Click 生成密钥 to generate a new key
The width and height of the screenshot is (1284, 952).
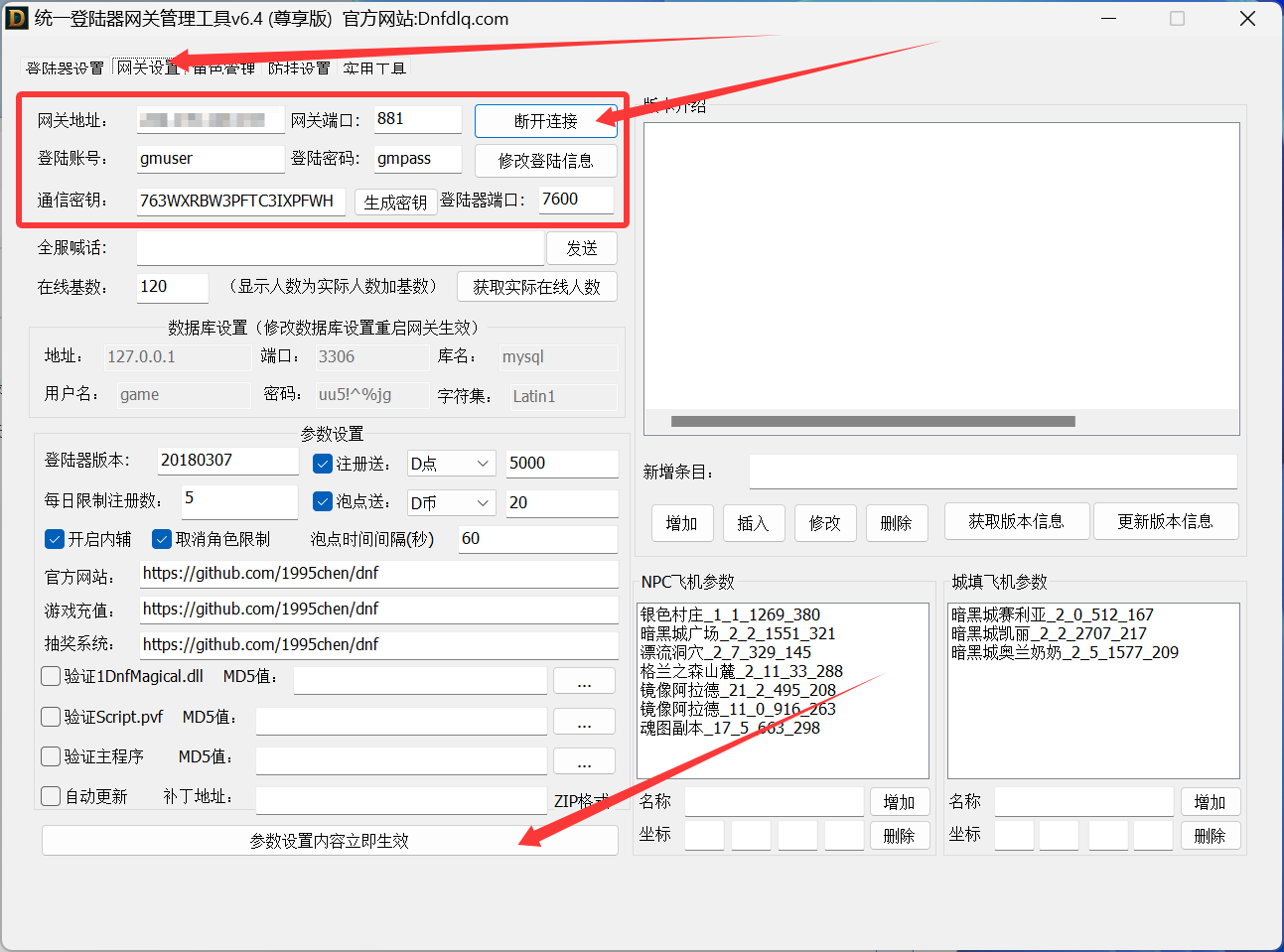coord(395,201)
